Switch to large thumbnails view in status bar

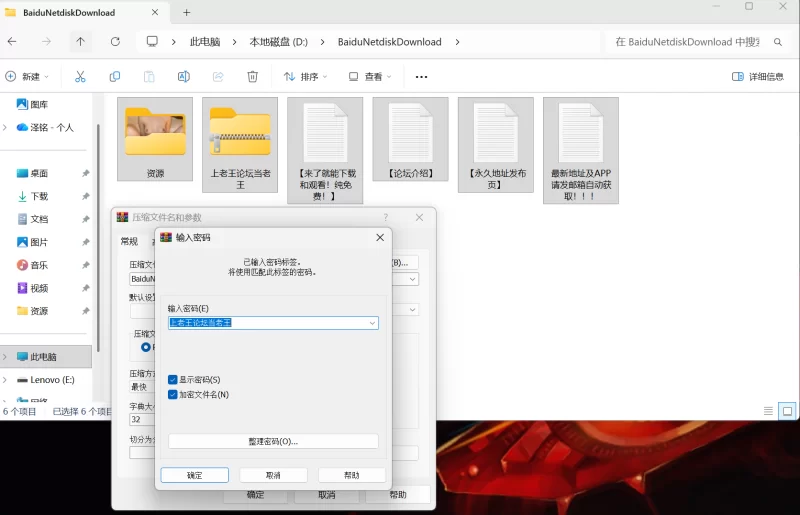click(x=787, y=411)
